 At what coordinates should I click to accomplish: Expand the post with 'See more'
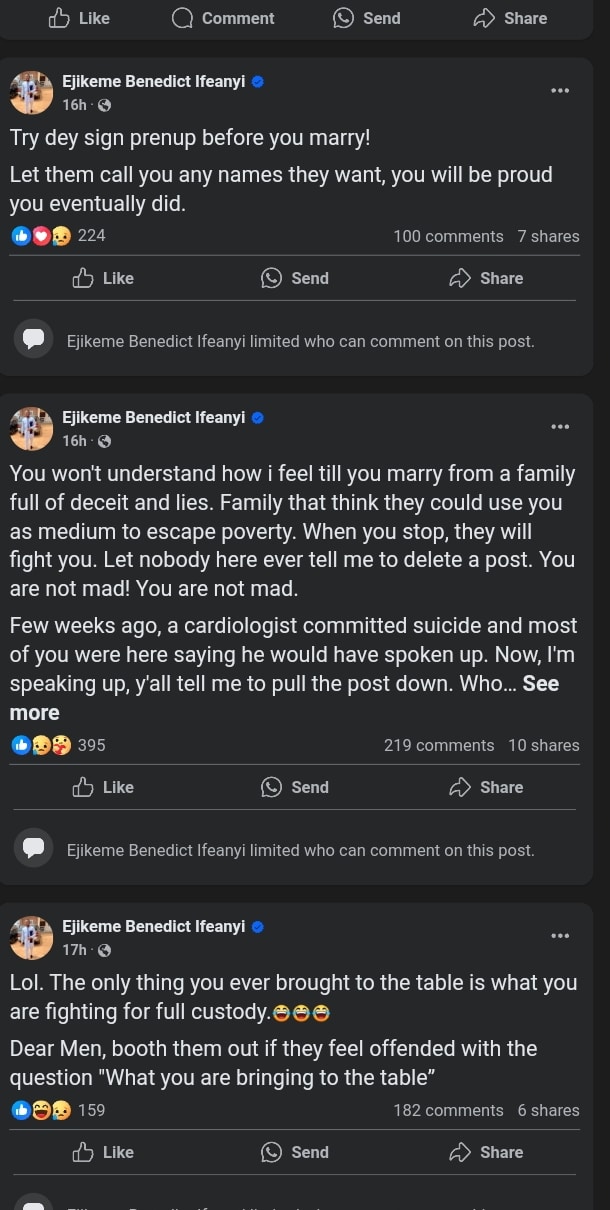coord(540,684)
